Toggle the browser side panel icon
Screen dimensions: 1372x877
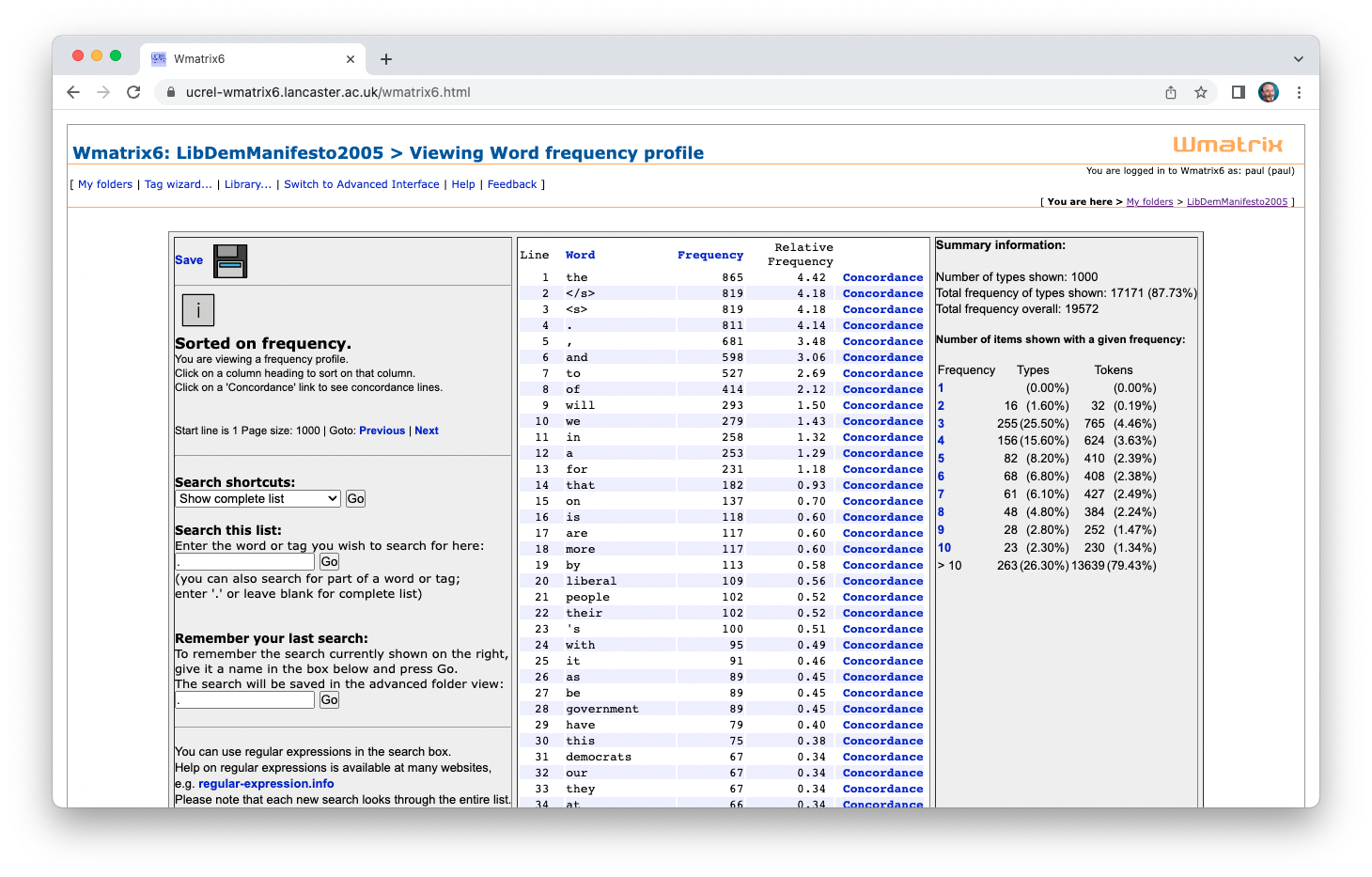pyautogui.click(x=1238, y=92)
